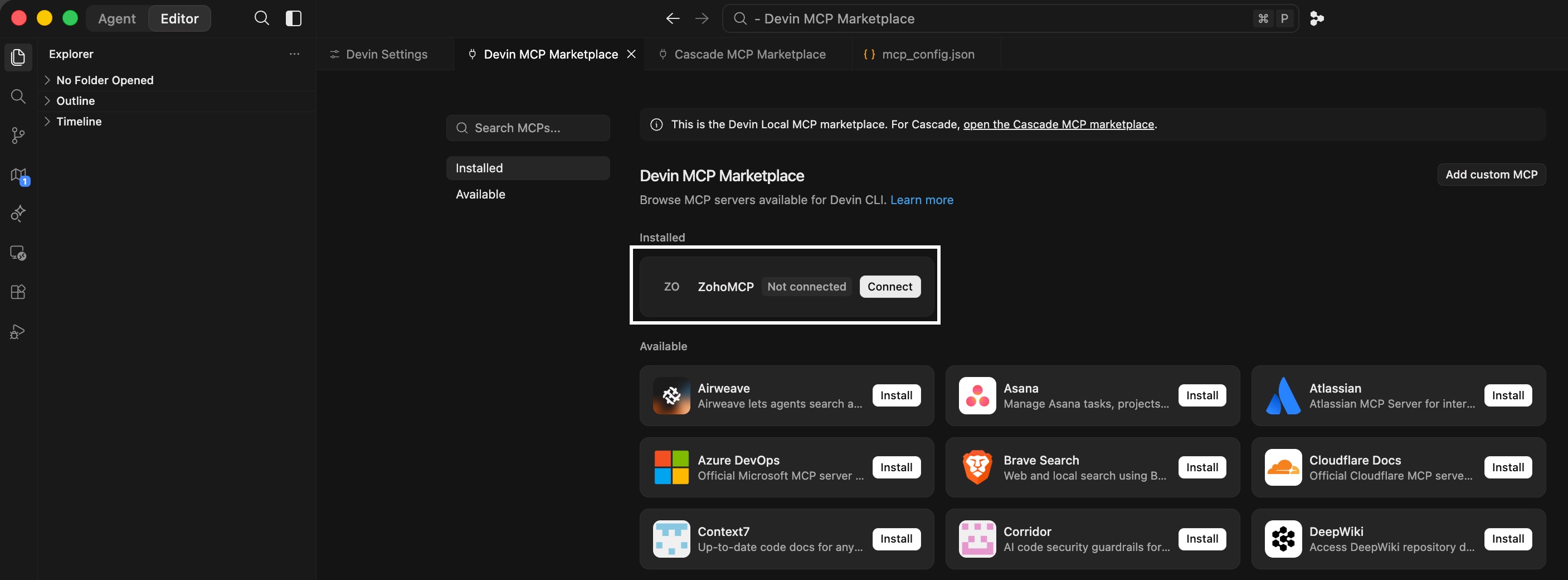The image size is (1568, 580).
Task: Install the Airweave MCP
Action: [x=896, y=395]
